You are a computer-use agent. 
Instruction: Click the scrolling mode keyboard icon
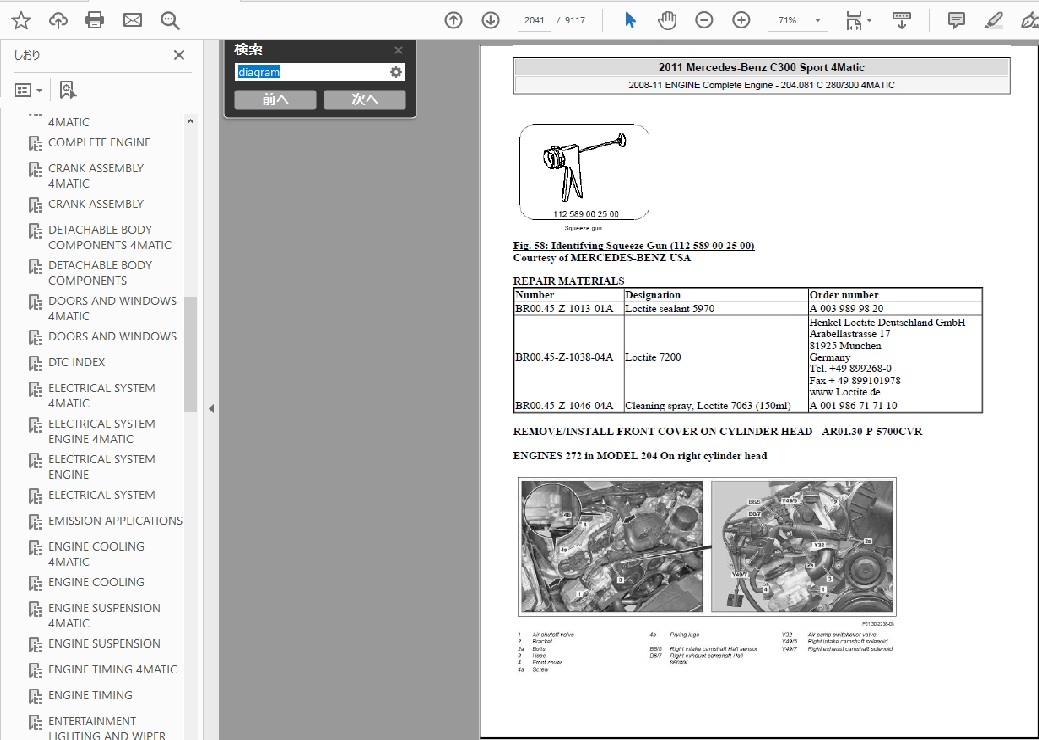click(901, 21)
